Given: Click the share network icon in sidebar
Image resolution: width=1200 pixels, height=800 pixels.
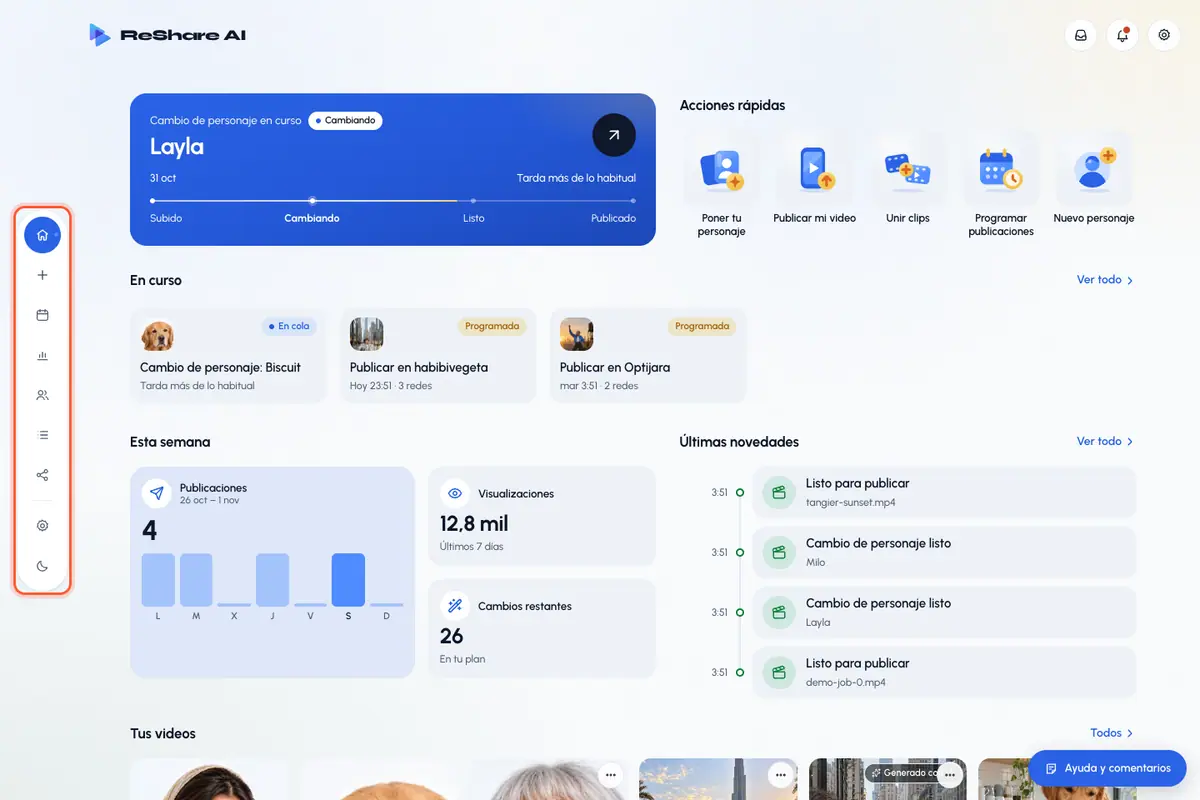Looking at the screenshot, I should (42, 475).
